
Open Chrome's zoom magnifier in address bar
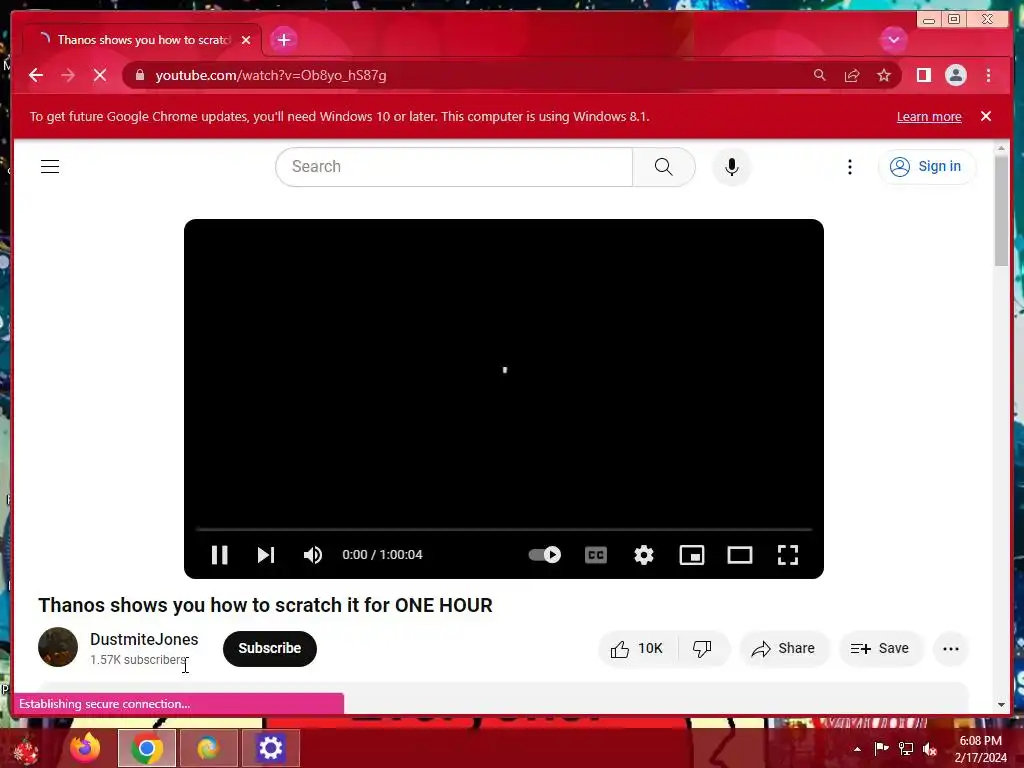[x=820, y=75]
